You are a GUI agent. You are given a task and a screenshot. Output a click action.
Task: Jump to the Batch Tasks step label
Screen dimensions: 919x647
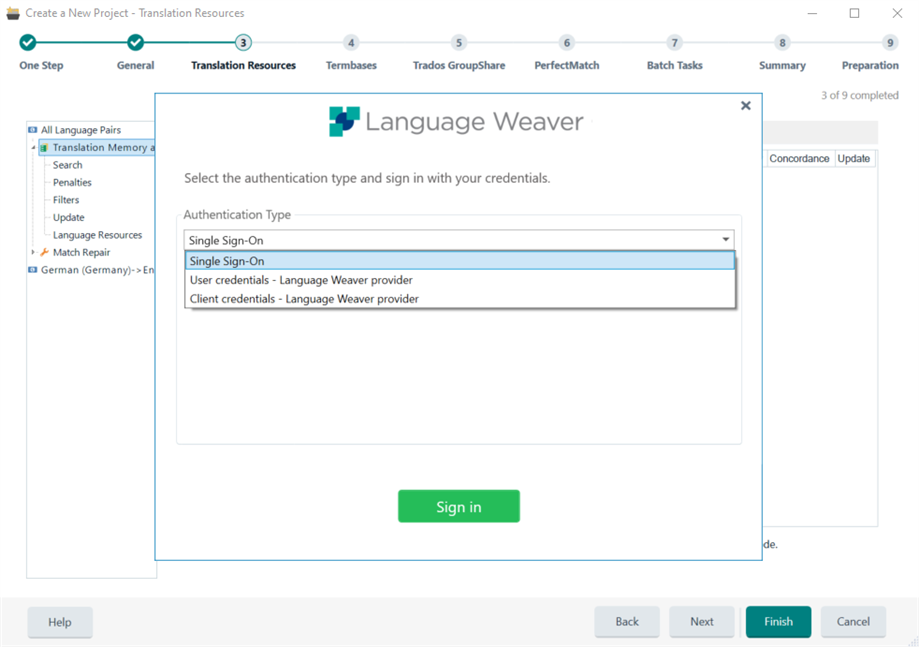675,66
